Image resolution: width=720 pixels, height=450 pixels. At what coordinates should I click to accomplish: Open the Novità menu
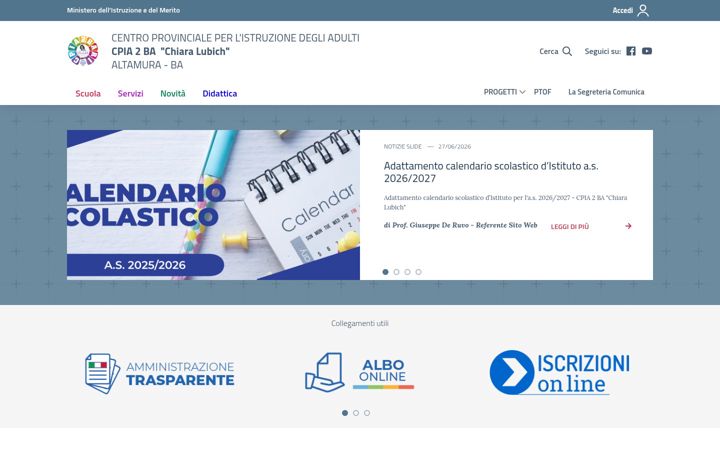(x=173, y=93)
